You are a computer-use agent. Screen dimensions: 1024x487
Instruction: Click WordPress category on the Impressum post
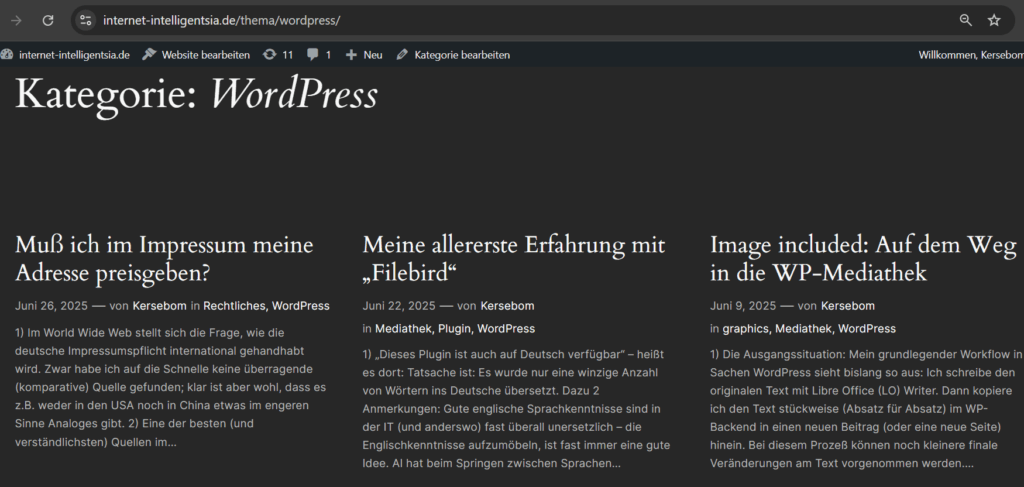tap(300, 306)
